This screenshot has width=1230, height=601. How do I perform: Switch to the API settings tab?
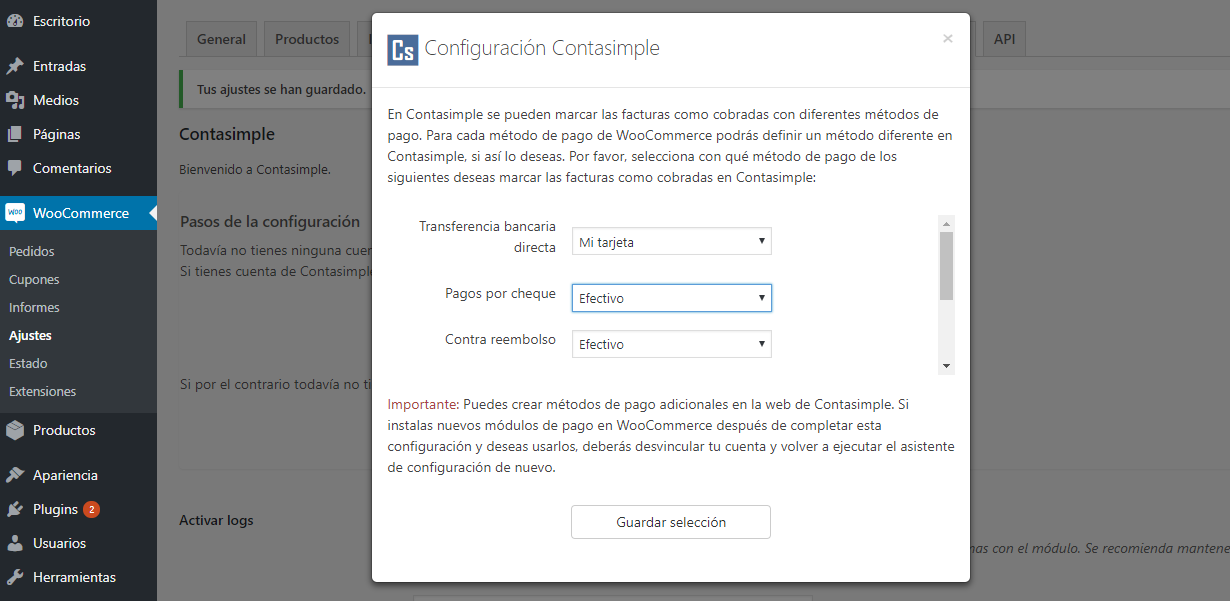click(1004, 39)
